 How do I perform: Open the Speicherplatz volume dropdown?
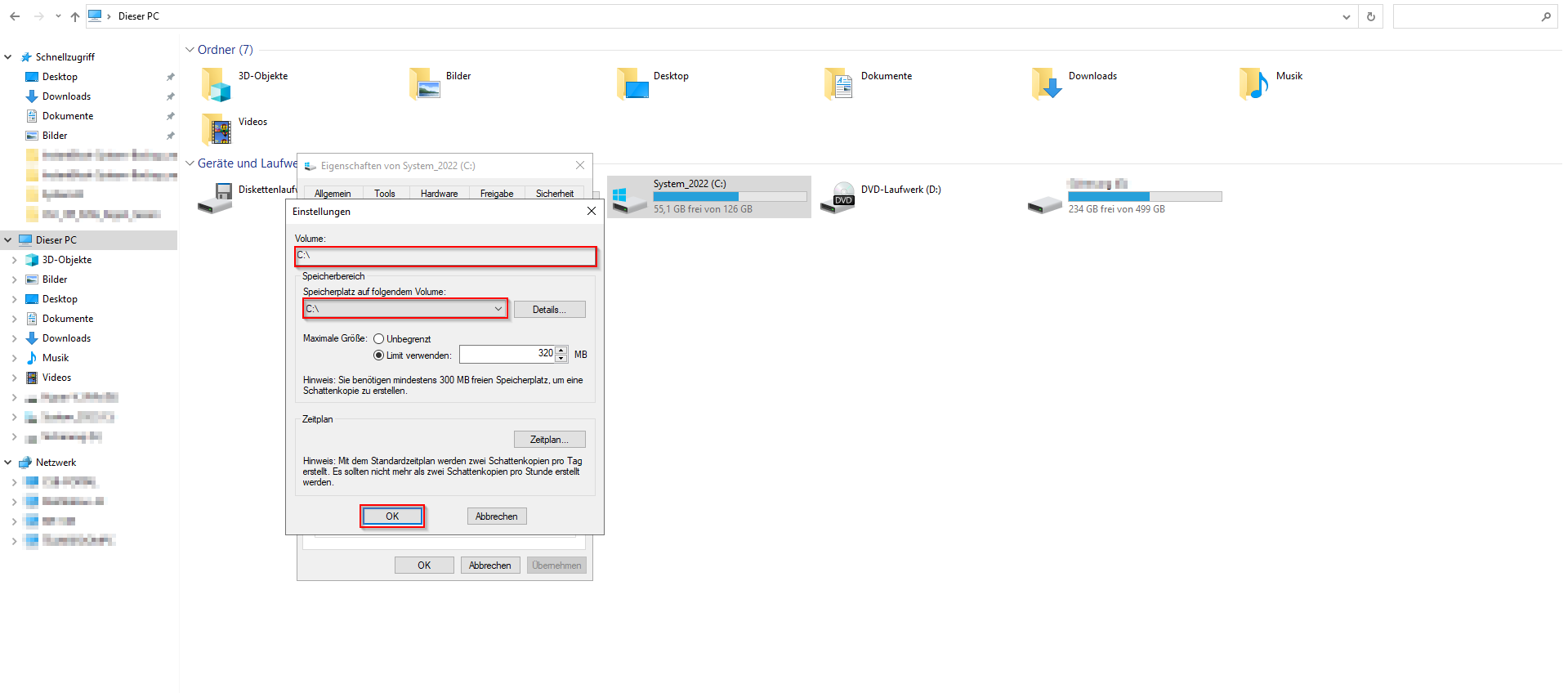point(498,309)
